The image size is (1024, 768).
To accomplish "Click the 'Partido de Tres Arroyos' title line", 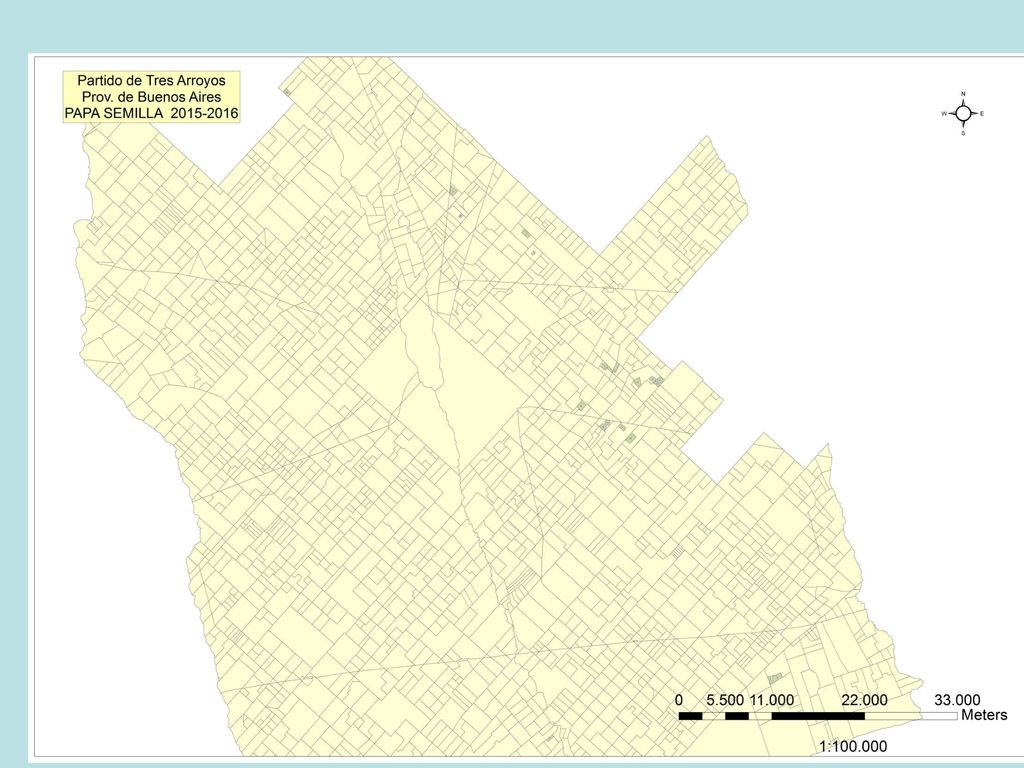I will pyautogui.click(x=152, y=80).
